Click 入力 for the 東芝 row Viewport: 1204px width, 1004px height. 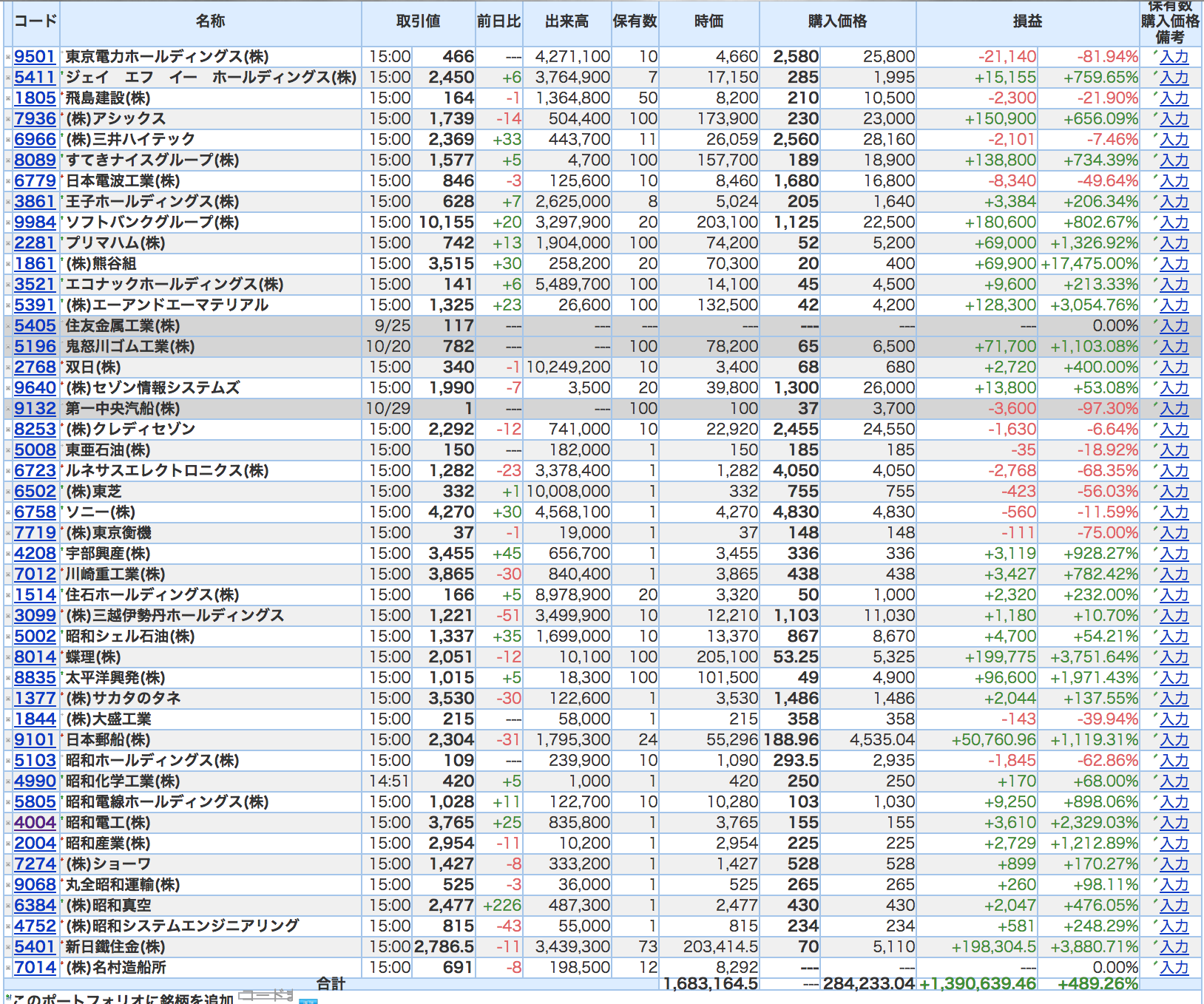[1174, 492]
